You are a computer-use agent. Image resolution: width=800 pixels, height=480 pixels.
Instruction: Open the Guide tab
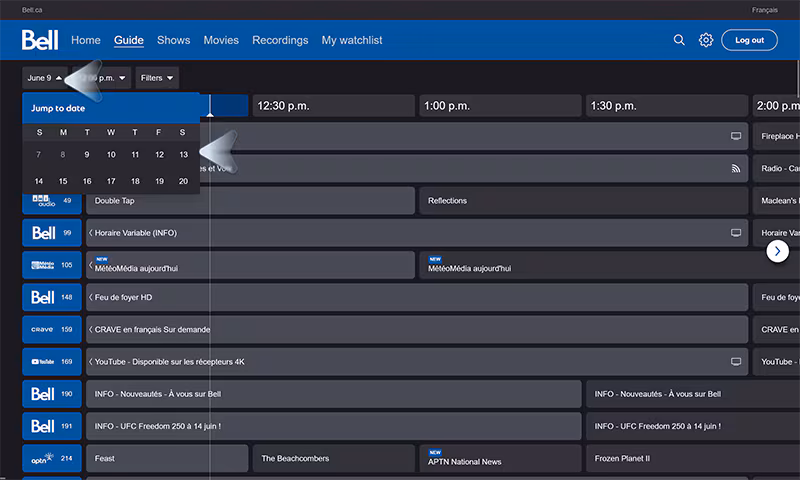(x=129, y=40)
